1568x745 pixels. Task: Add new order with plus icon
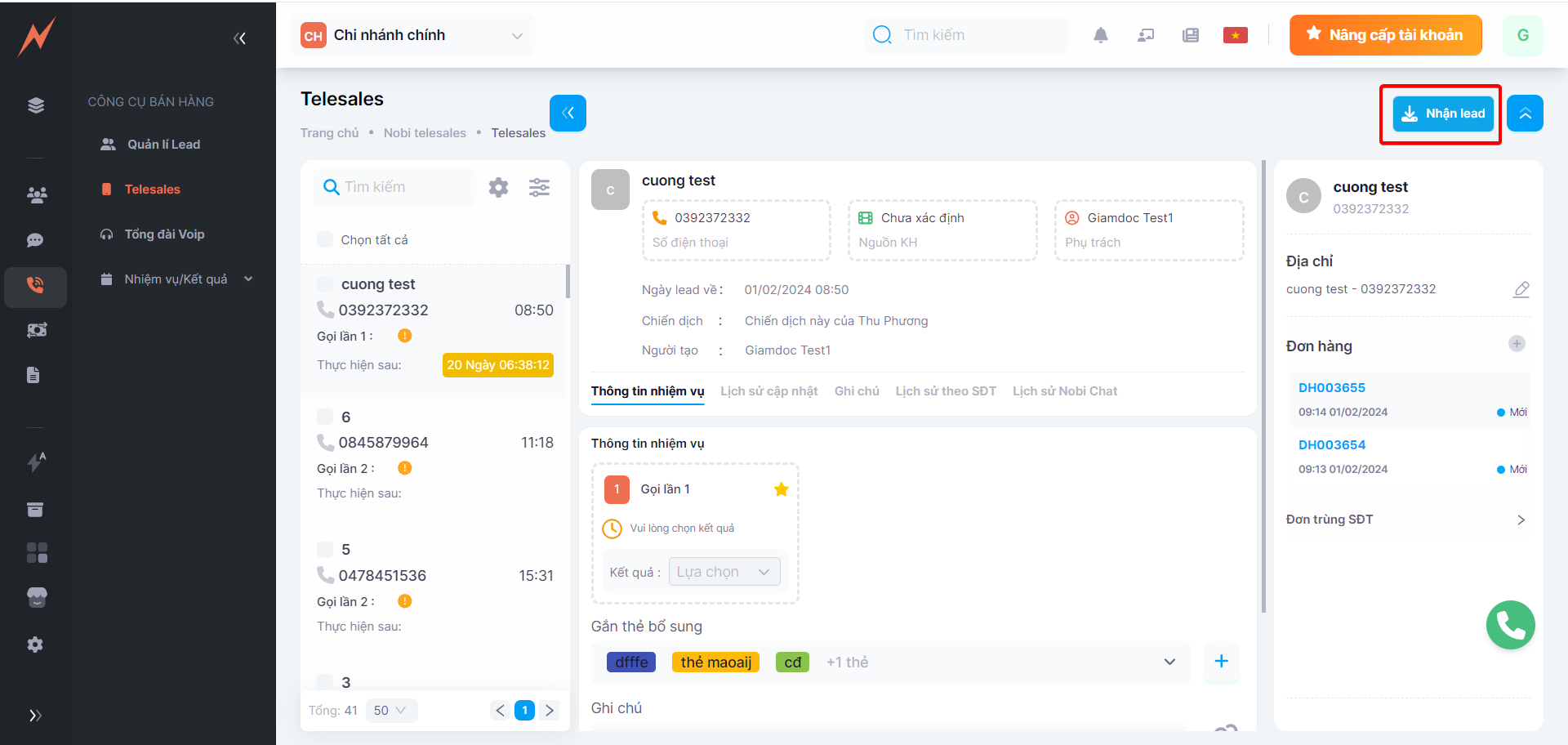1516,344
